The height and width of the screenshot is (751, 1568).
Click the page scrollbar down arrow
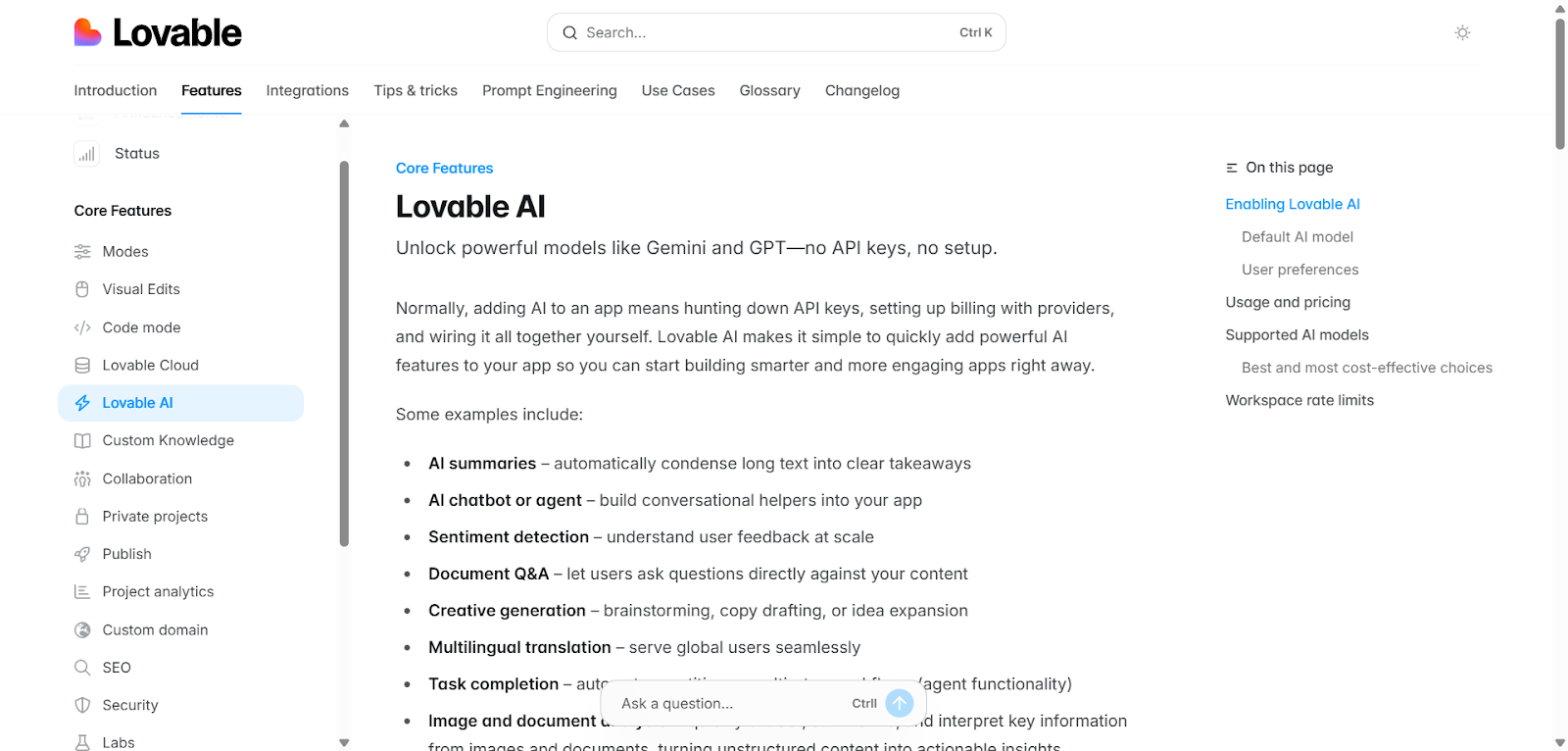coord(1560,743)
